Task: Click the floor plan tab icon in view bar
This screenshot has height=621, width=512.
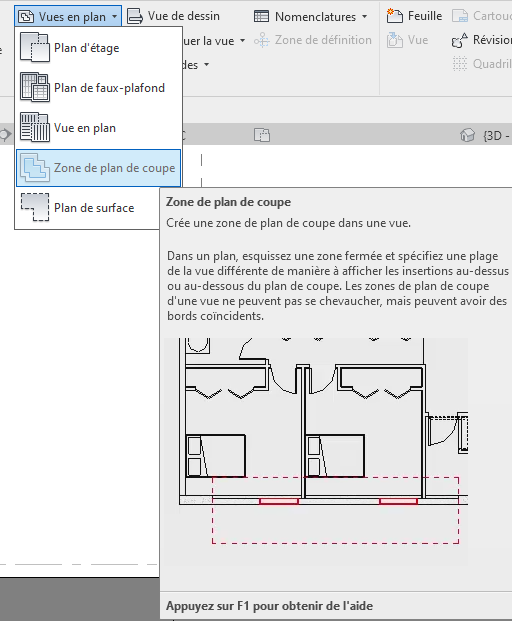Action: click(262, 135)
